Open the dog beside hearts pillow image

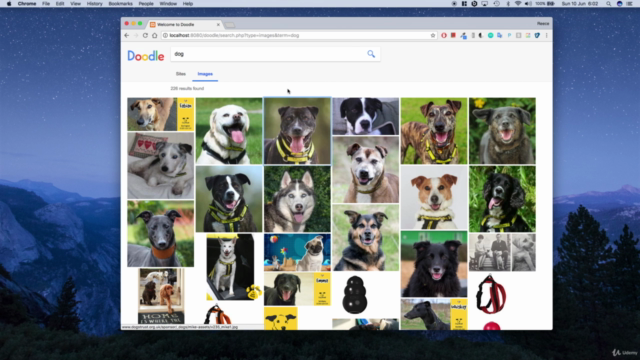pyautogui.click(x=160, y=165)
